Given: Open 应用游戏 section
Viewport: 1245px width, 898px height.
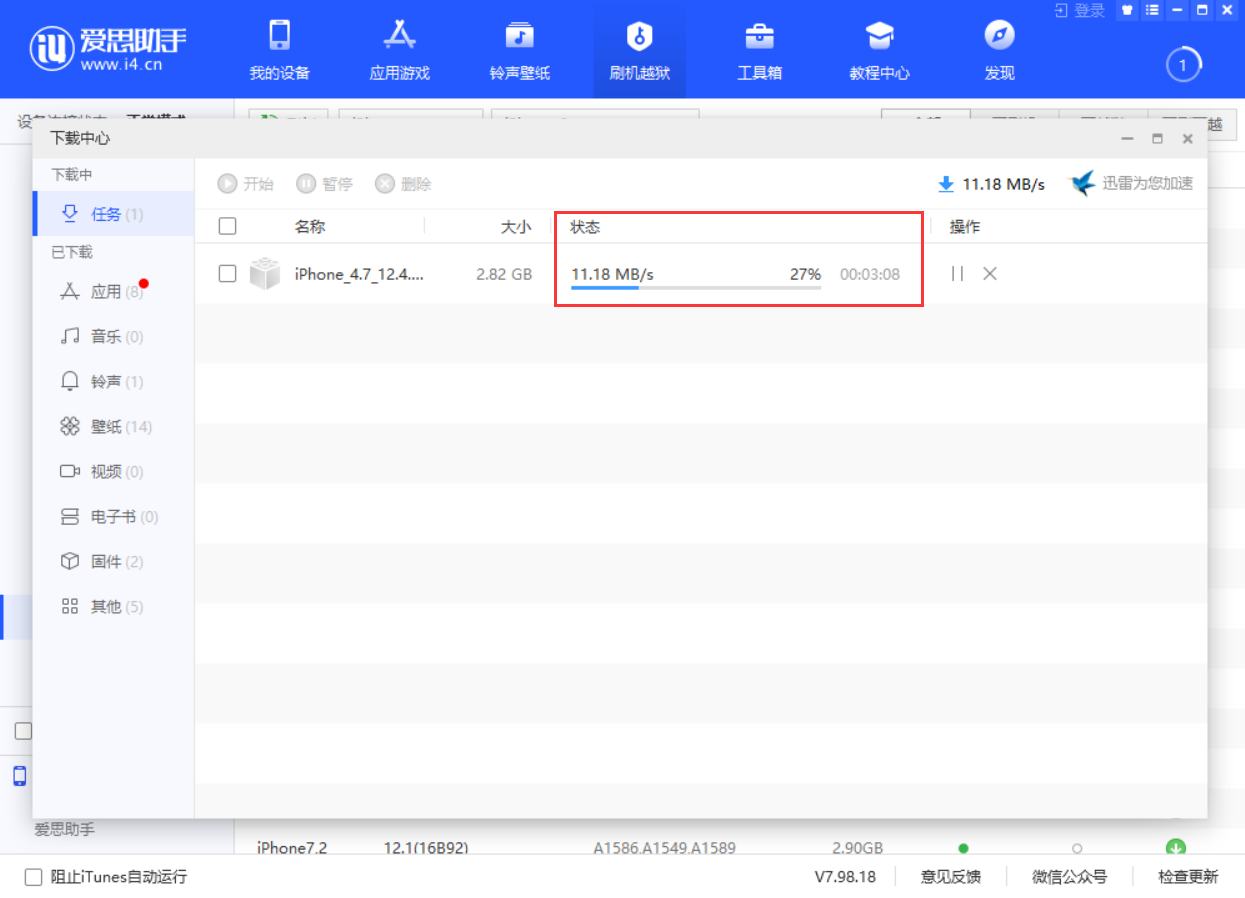Looking at the screenshot, I should coord(399,50).
